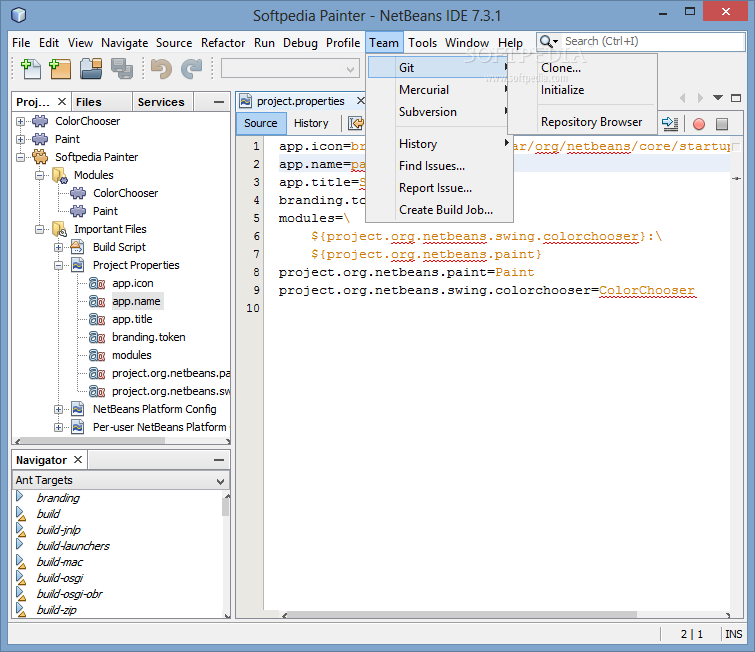Click in the Search (Ctrl+I) field
This screenshot has height=652, width=755.
[652, 41]
